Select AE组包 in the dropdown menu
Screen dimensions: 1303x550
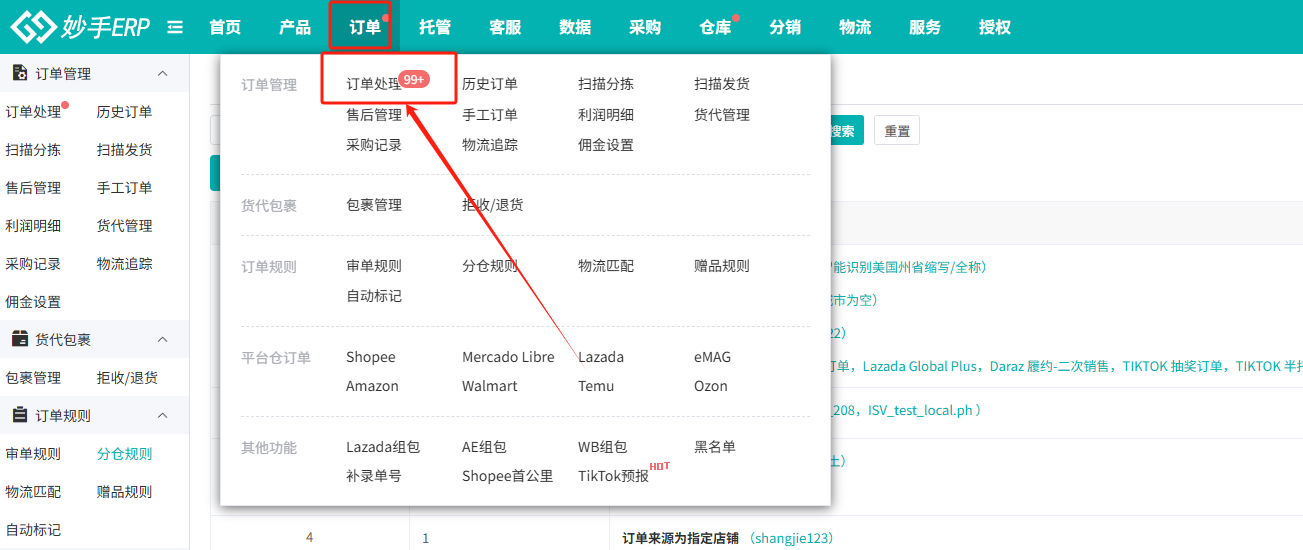pos(484,447)
